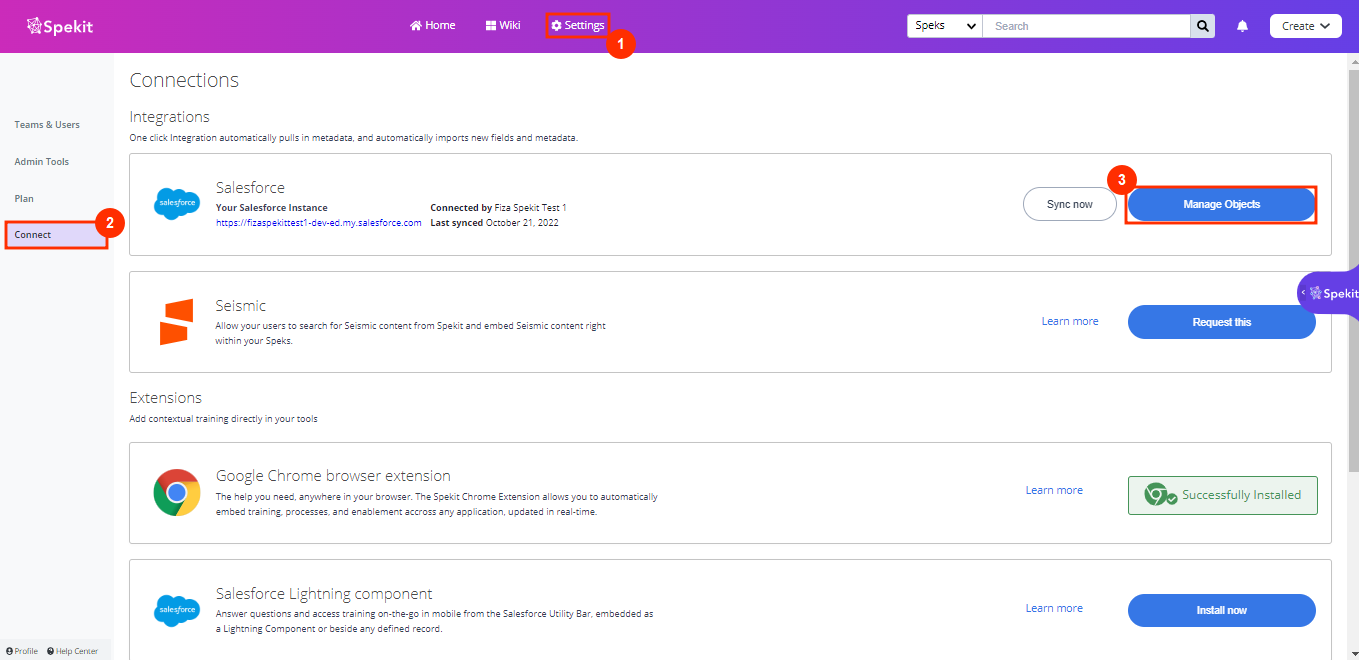Image resolution: width=1359 pixels, height=660 pixels.
Task: Open notifications bell icon
Action: click(x=1242, y=26)
